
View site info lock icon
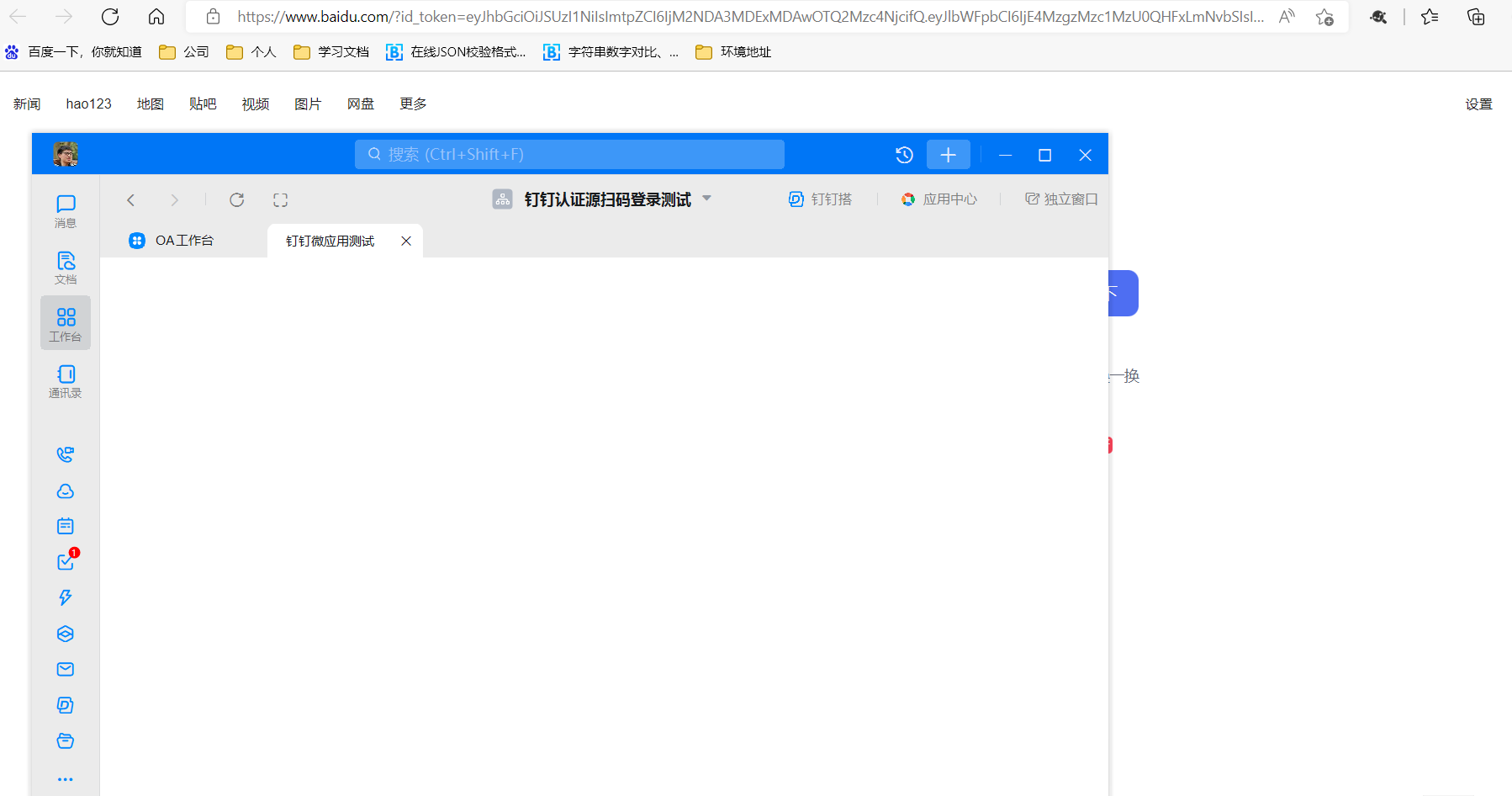click(214, 17)
